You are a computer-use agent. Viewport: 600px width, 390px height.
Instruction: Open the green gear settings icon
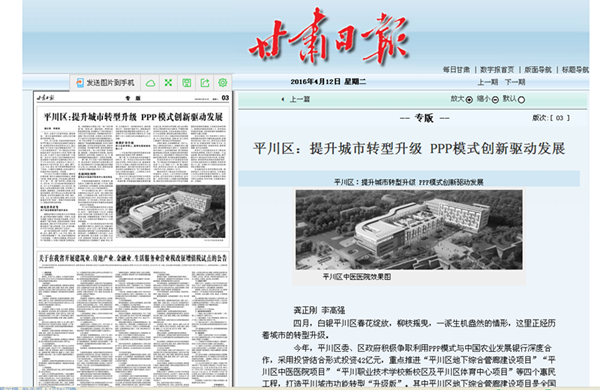223,83
